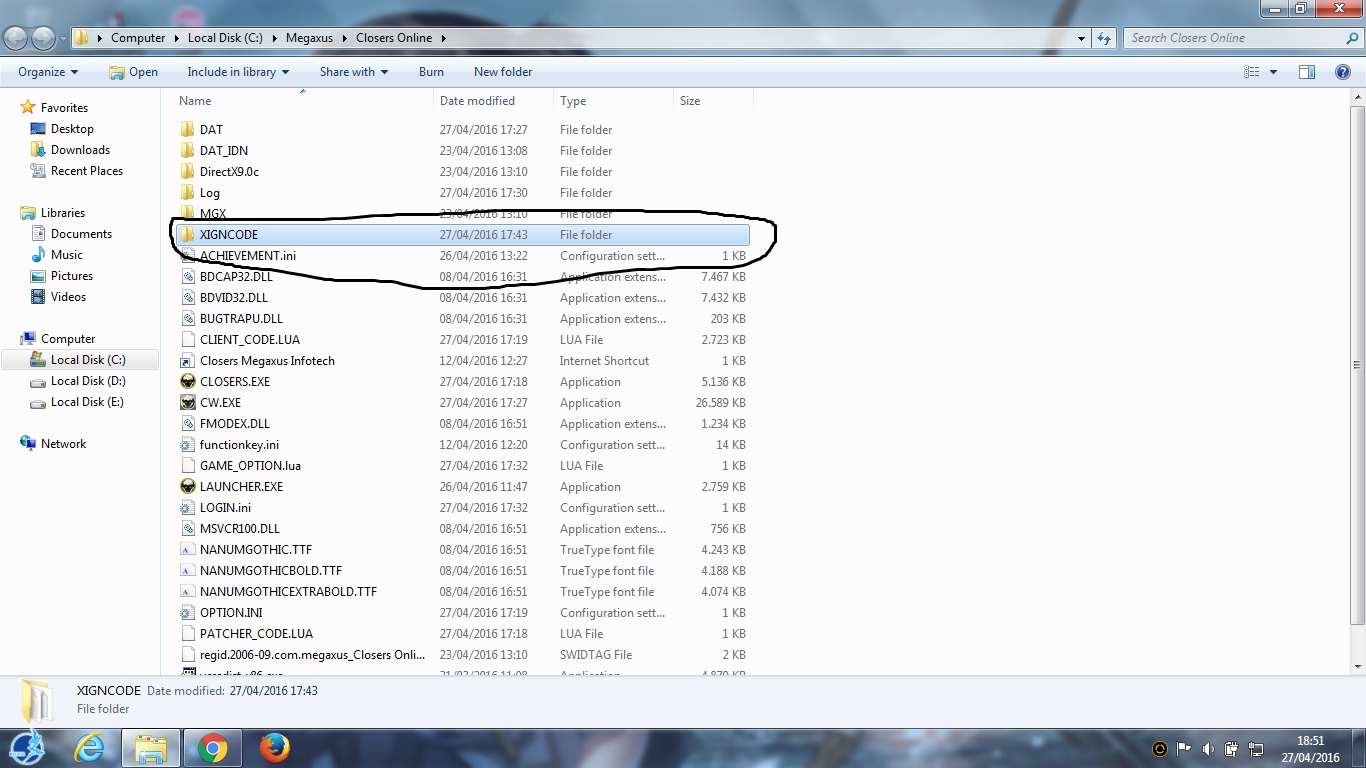
Task: Select the BDCAP32.DLL file icon
Action: coord(187,277)
